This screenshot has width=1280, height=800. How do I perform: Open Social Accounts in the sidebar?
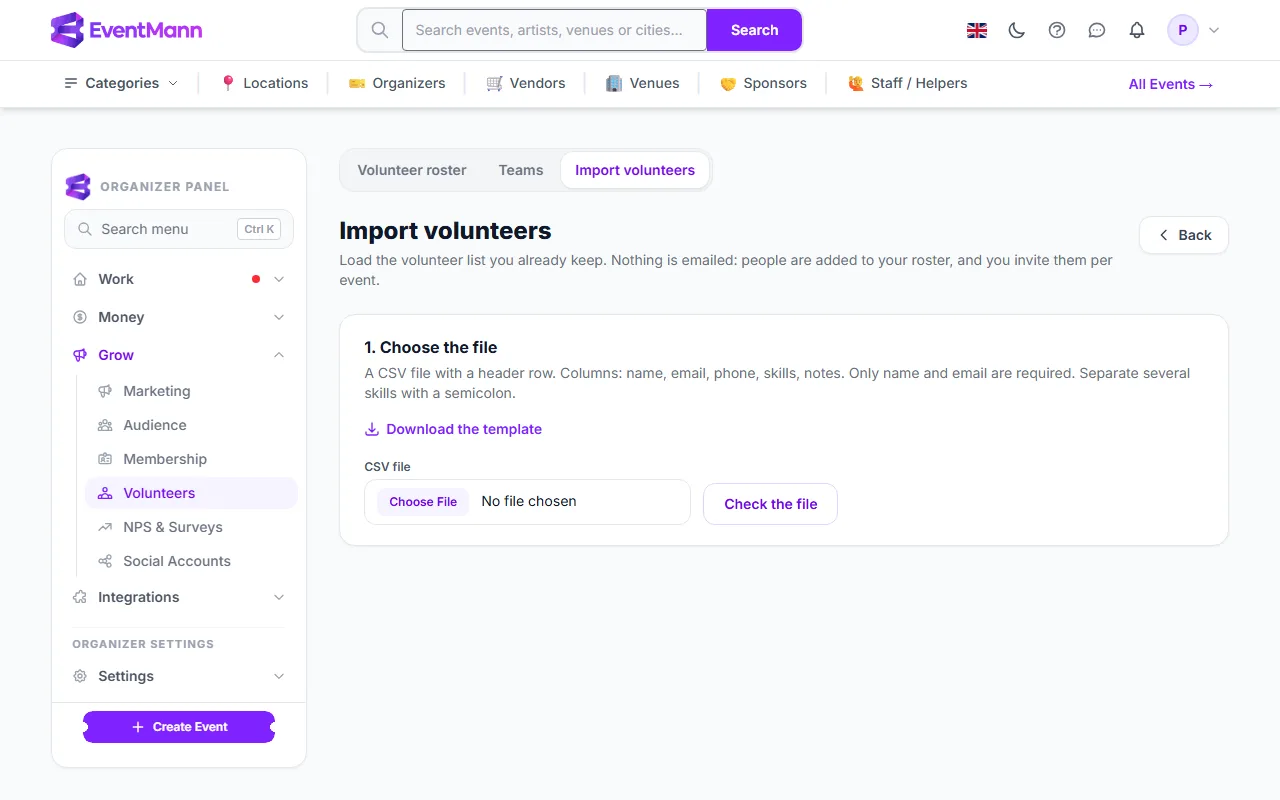[x=191, y=561]
